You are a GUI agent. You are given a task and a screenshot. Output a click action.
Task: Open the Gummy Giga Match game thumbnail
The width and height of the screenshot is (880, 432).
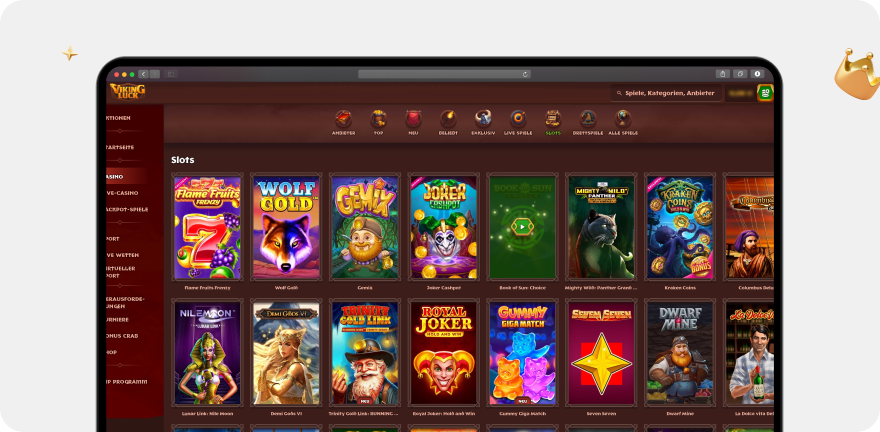click(x=522, y=353)
